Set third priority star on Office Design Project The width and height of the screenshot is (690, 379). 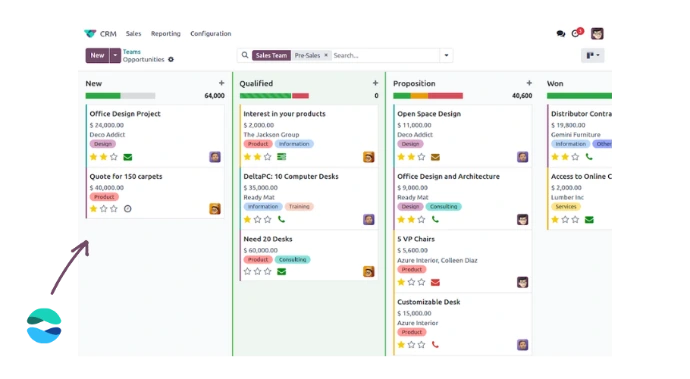[114, 157]
